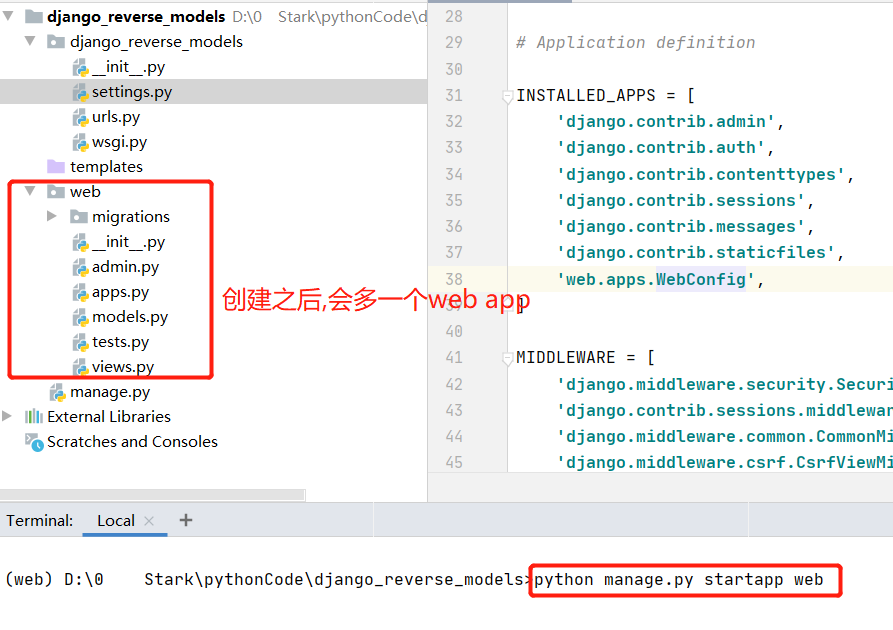
Task: Click the horizontal scrollbar of project panel
Action: coord(153,494)
